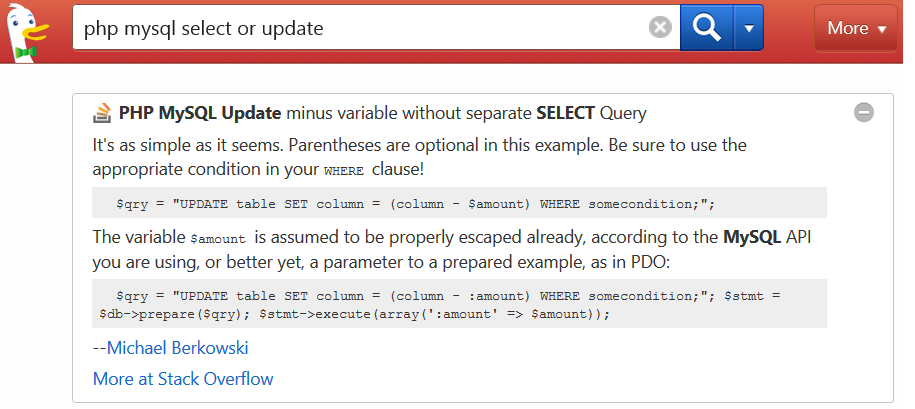Screen dimensions: 915x409
Task: Click the paragraph starting It's as simple
Action: (x=420, y=157)
